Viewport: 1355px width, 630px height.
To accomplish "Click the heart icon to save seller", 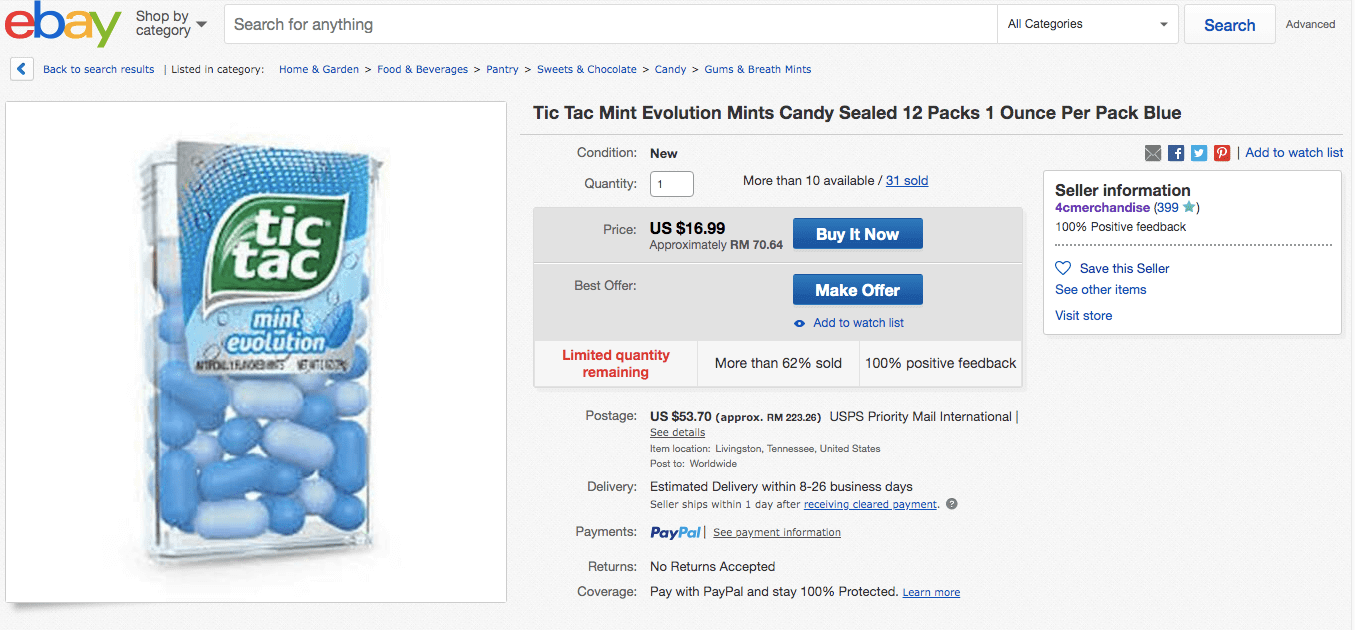I will pos(1063,268).
